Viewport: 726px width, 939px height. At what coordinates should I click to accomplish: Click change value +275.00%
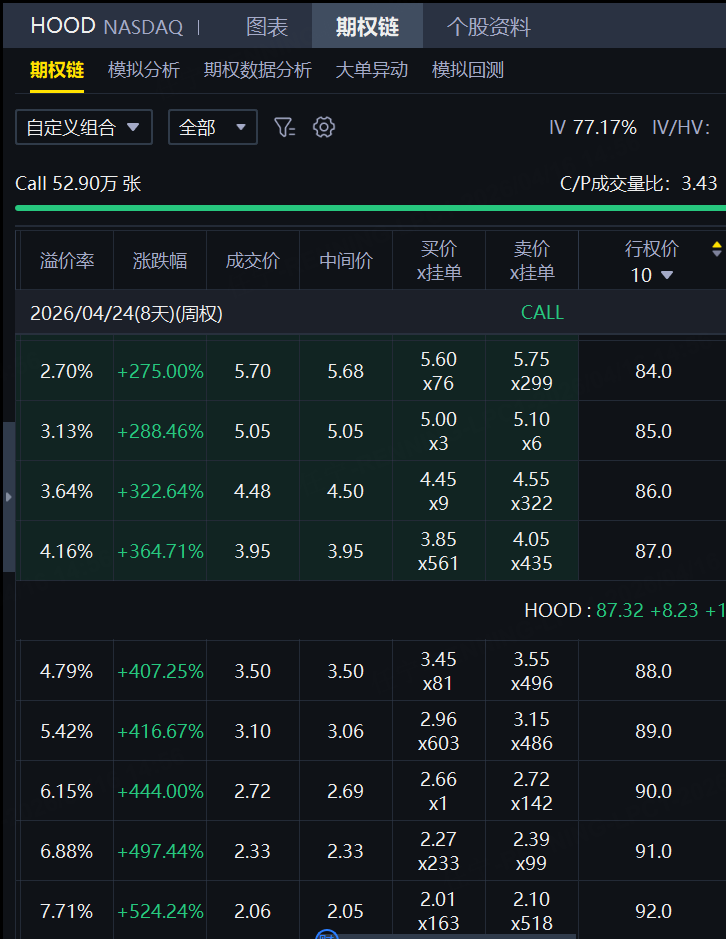160,371
